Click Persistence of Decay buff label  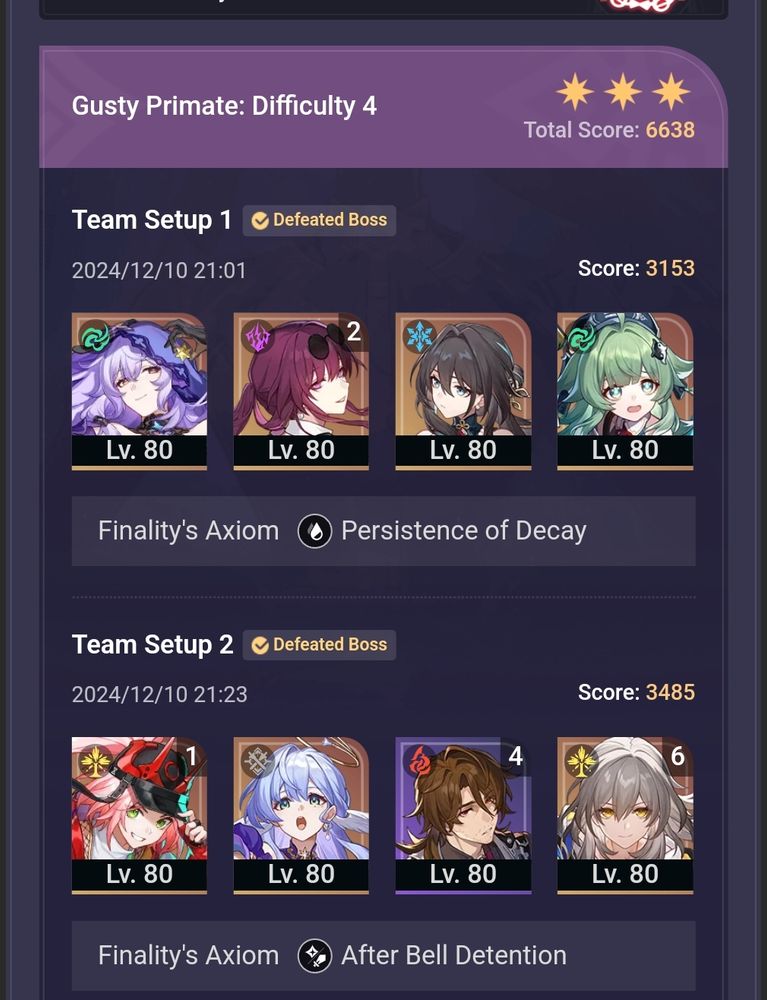(x=464, y=531)
